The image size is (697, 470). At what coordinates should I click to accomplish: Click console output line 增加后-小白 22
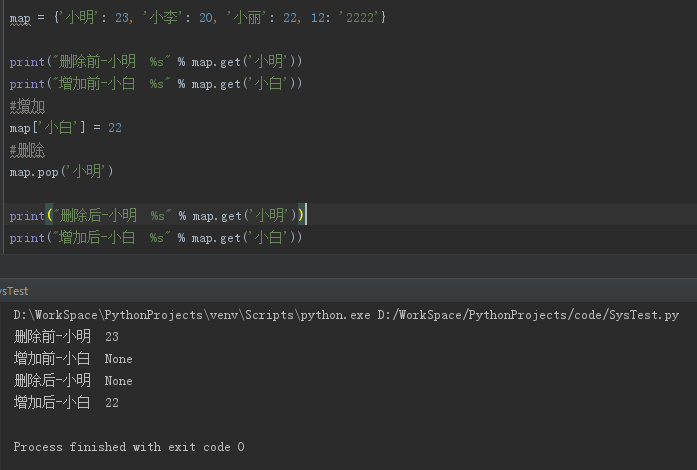(66, 402)
